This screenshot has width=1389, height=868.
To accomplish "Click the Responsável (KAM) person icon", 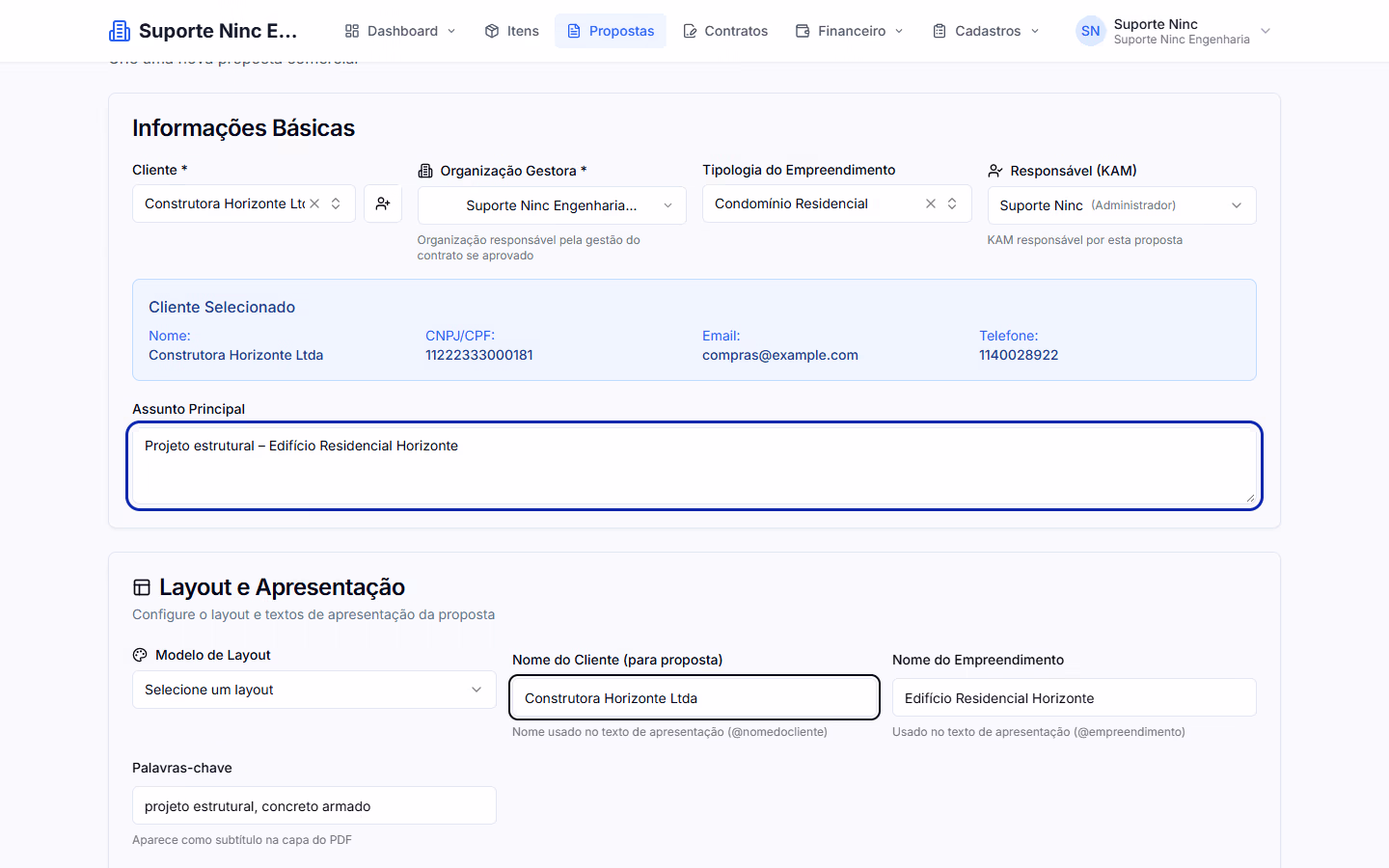I will [x=995, y=171].
